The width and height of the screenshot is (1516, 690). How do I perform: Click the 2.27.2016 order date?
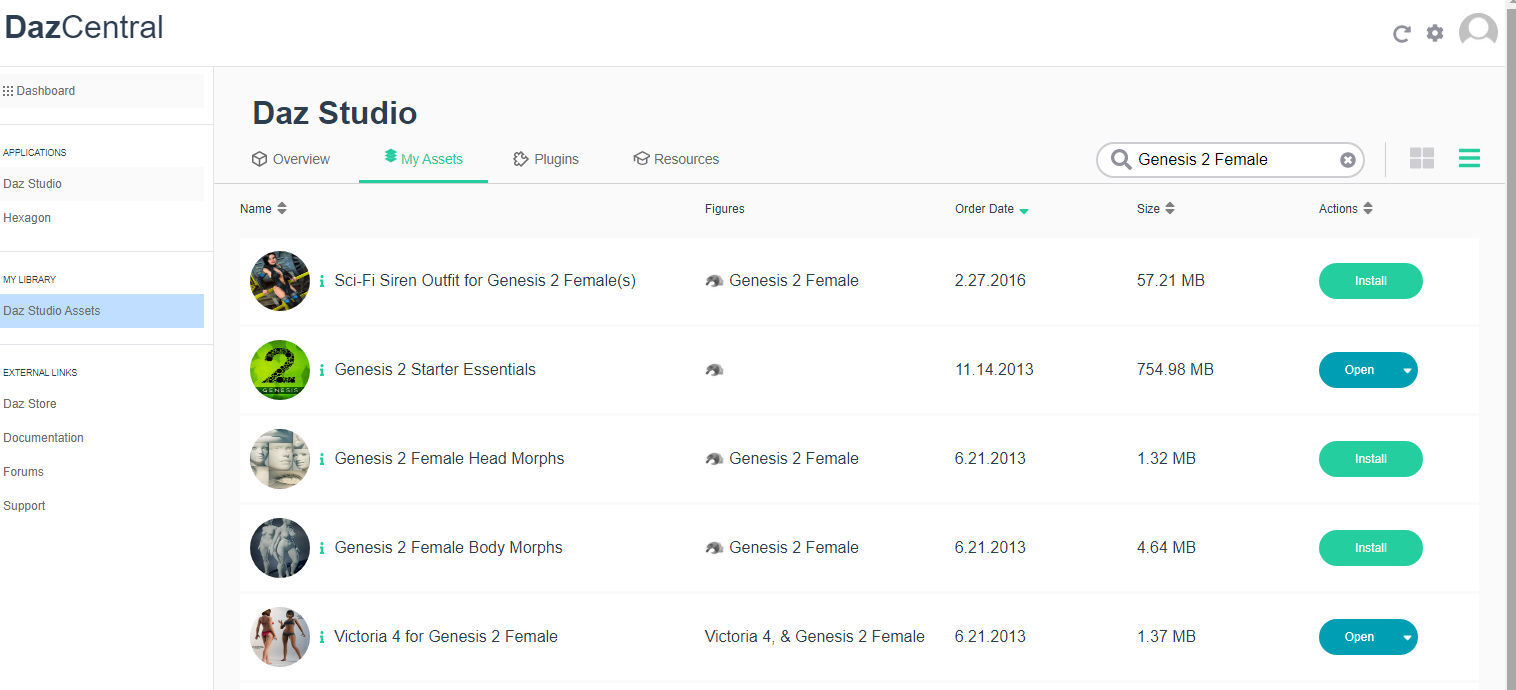pyautogui.click(x=990, y=281)
